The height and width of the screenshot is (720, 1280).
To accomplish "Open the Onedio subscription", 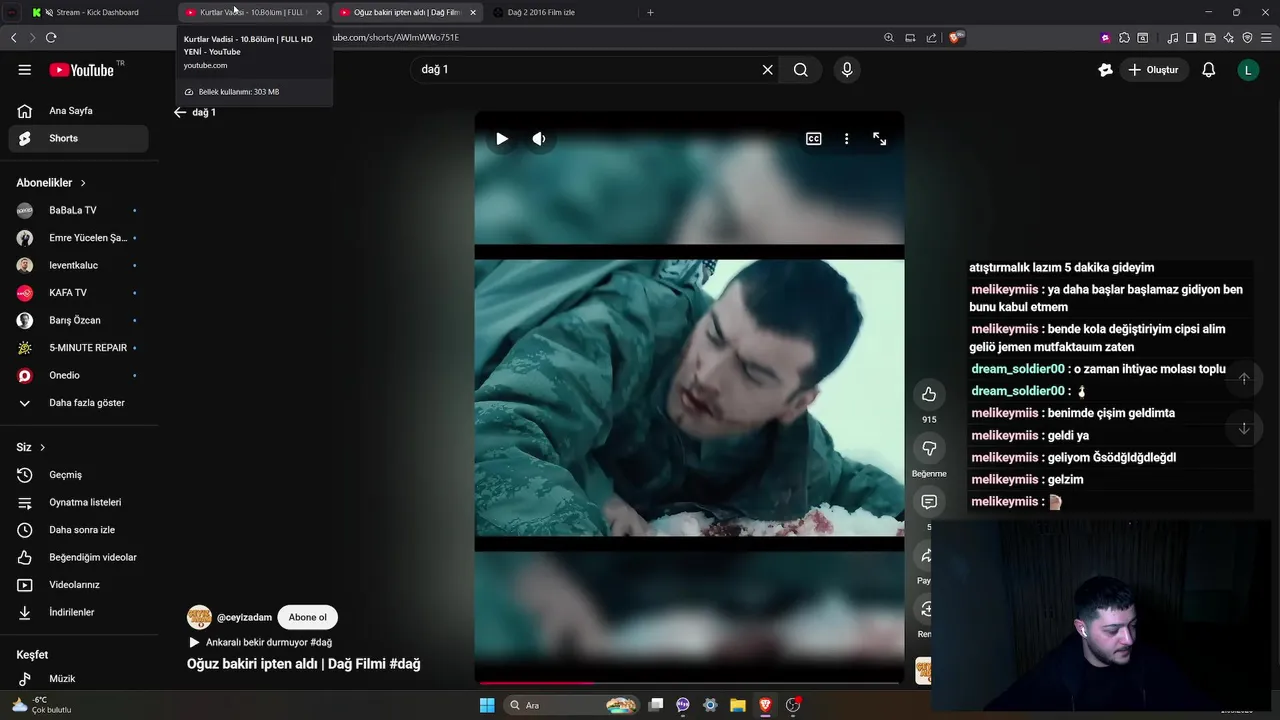I will 78,375.
